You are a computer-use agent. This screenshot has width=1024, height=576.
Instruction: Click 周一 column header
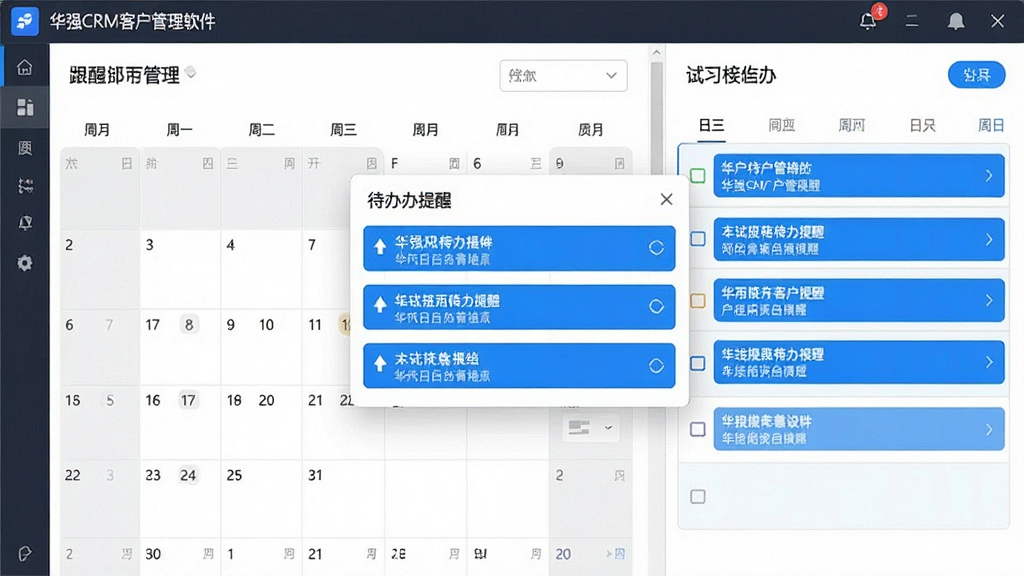tap(180, 130)
